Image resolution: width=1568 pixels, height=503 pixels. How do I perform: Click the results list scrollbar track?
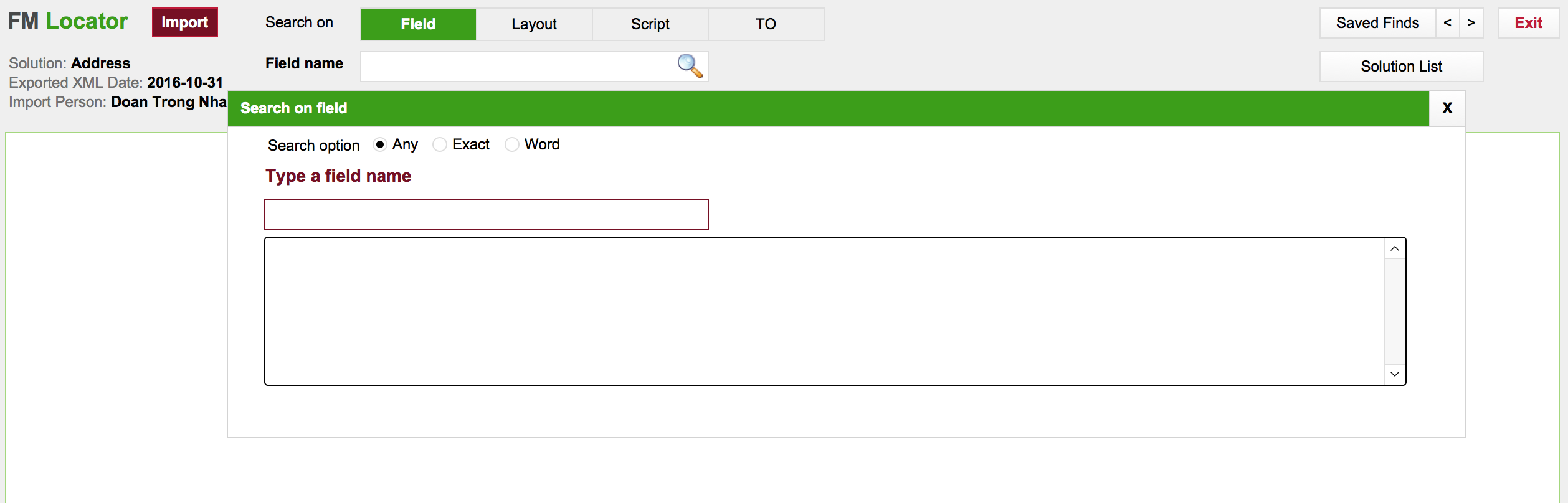[x=1395, y=311]
